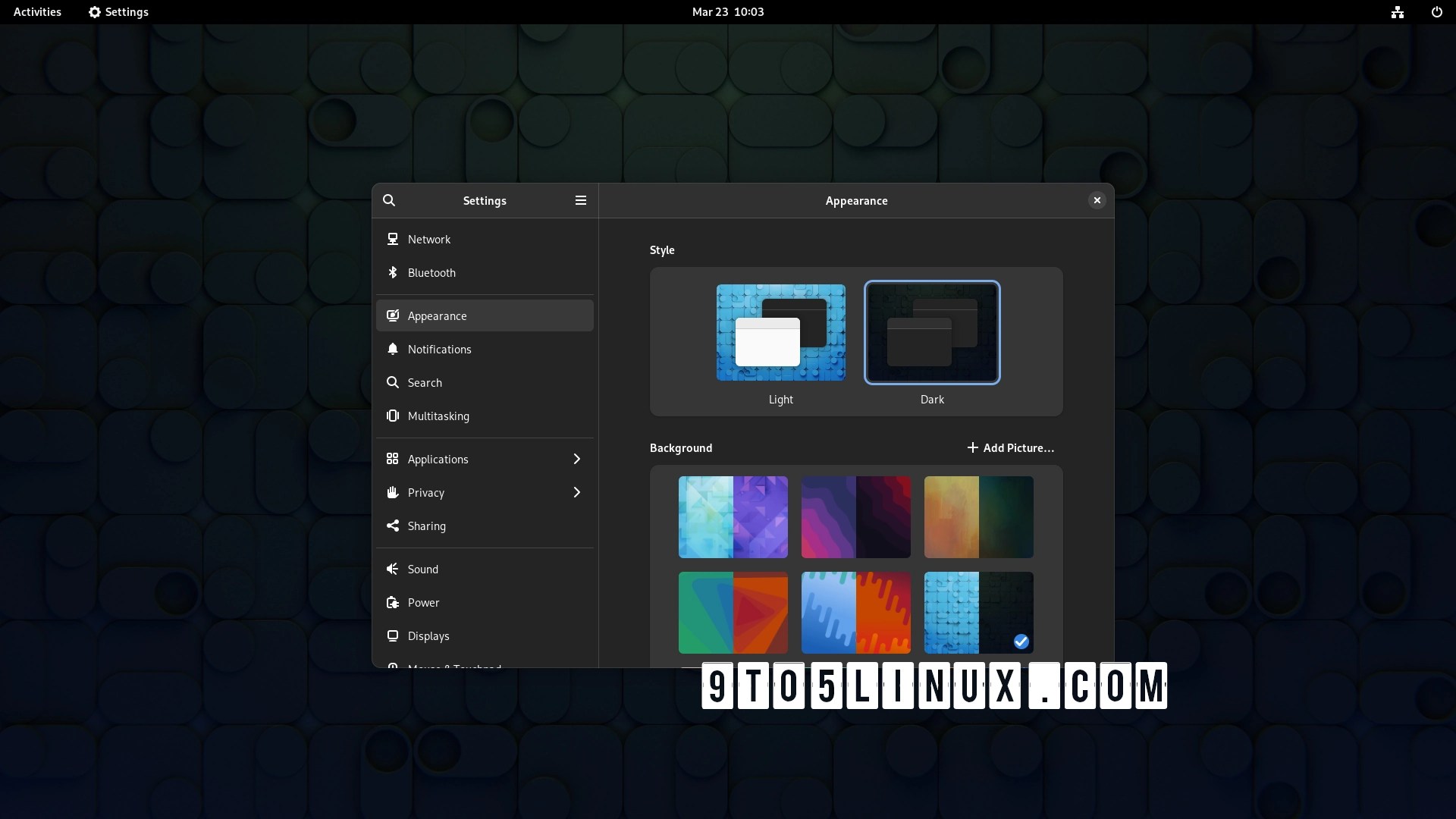The image size is (1456, 819).
Task: Click the Notifications bell icon
Action: coord(393,349)
